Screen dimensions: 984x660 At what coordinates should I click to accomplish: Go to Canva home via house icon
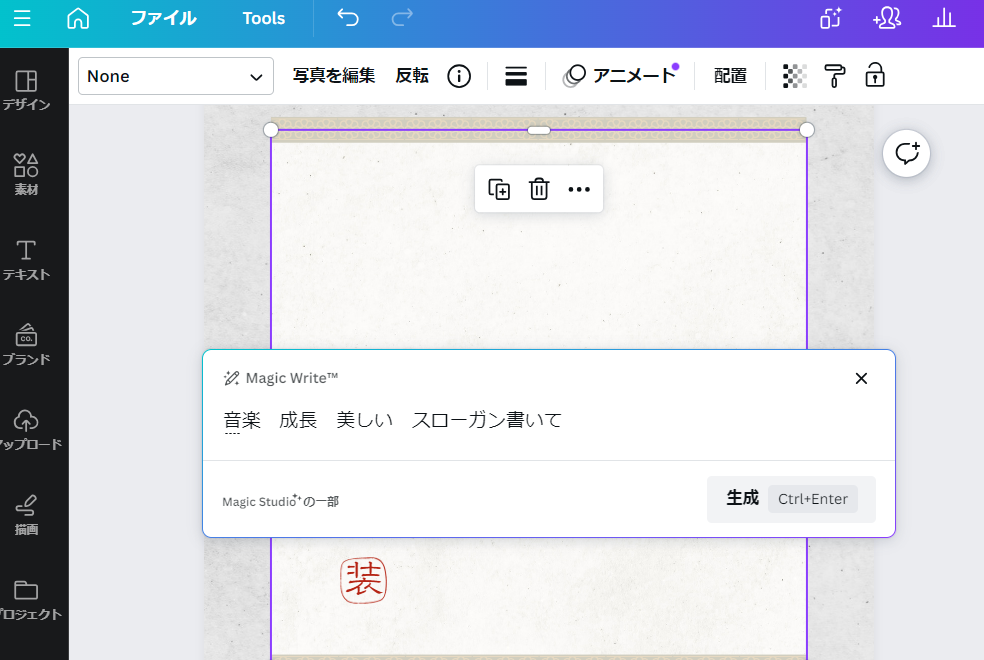(78, 18)
